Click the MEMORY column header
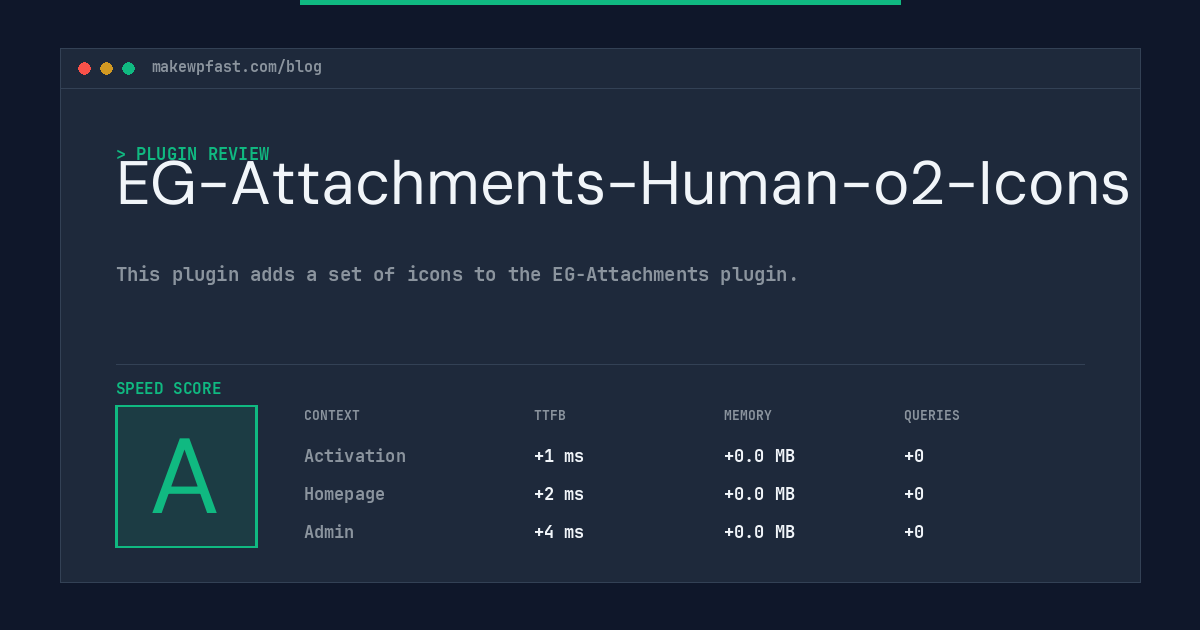 pos(748,416)
